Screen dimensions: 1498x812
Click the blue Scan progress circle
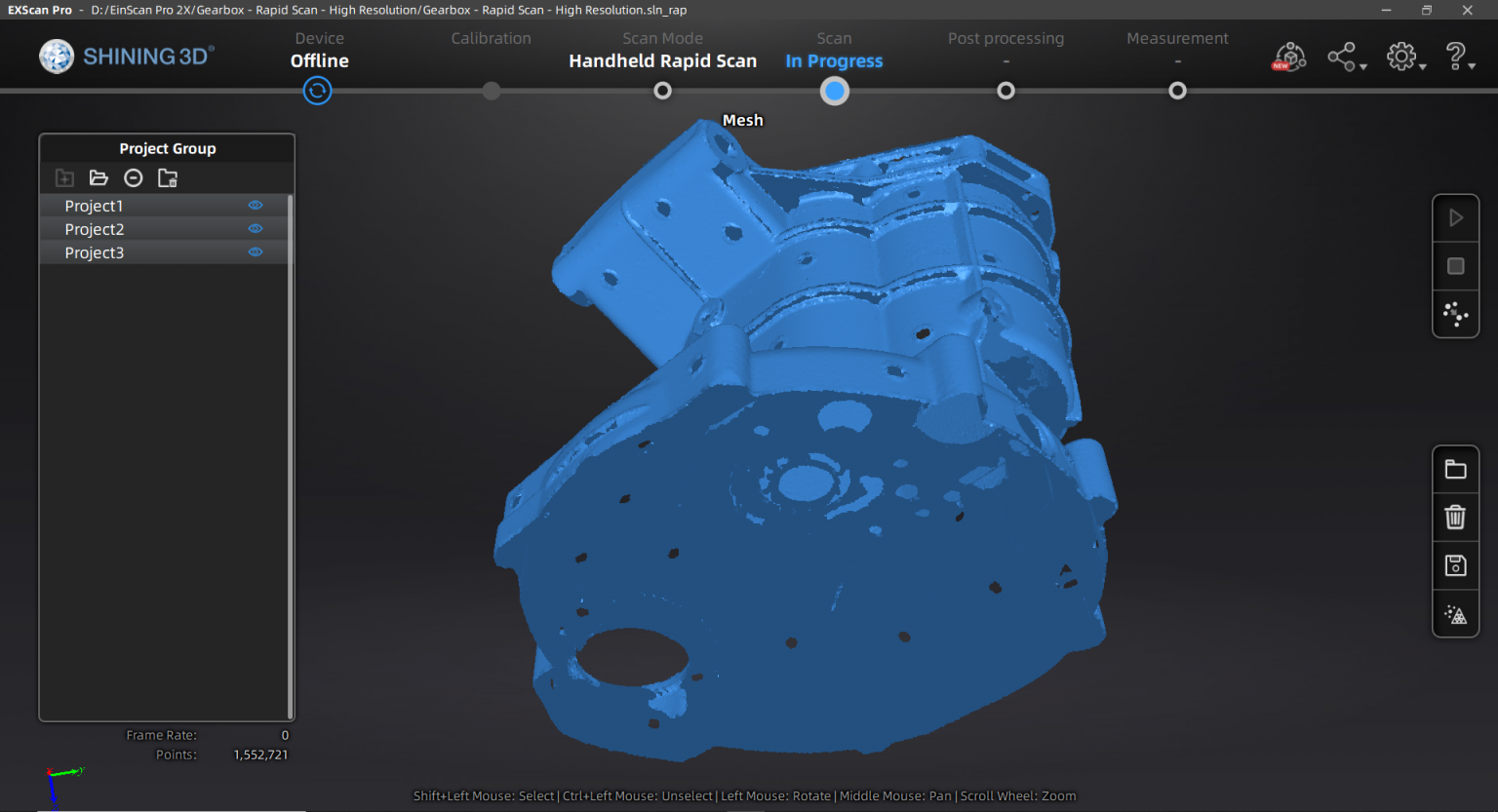[x=834, y=91]
